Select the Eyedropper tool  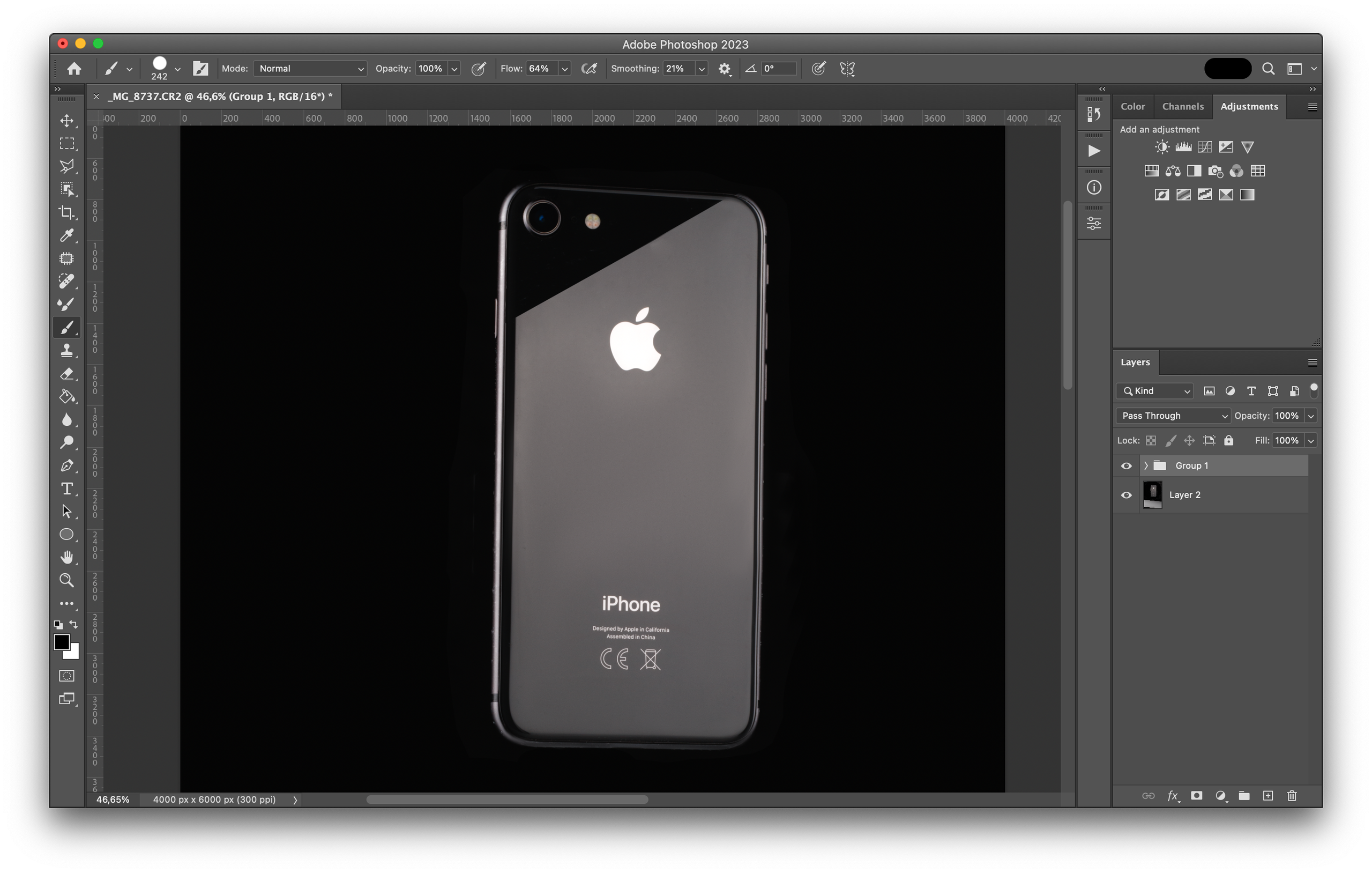click(x=66, y=235)
